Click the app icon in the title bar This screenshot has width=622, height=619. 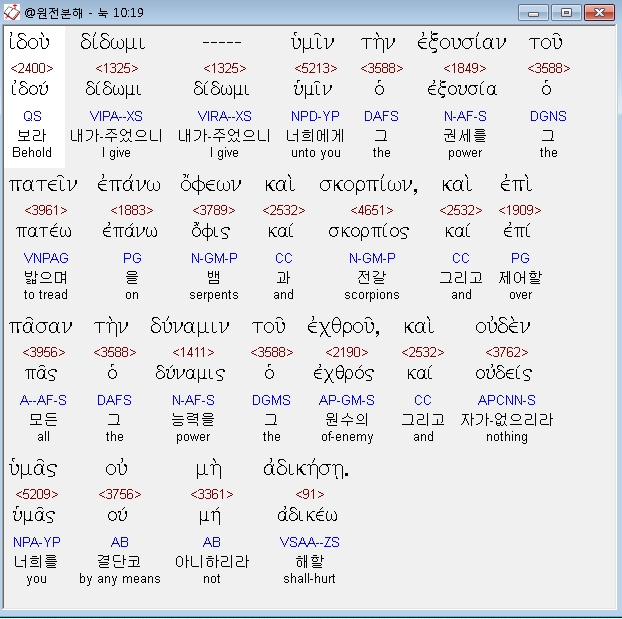tap(12, 12)
